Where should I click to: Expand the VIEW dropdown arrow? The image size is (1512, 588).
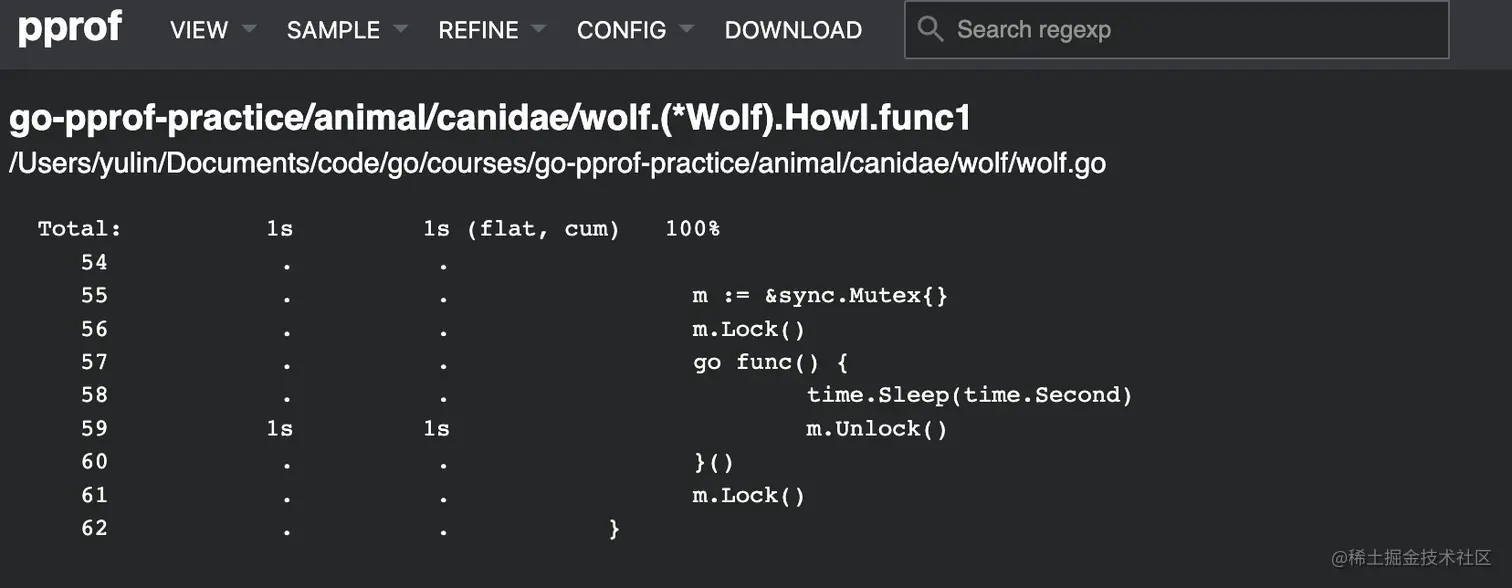[249, 30]
